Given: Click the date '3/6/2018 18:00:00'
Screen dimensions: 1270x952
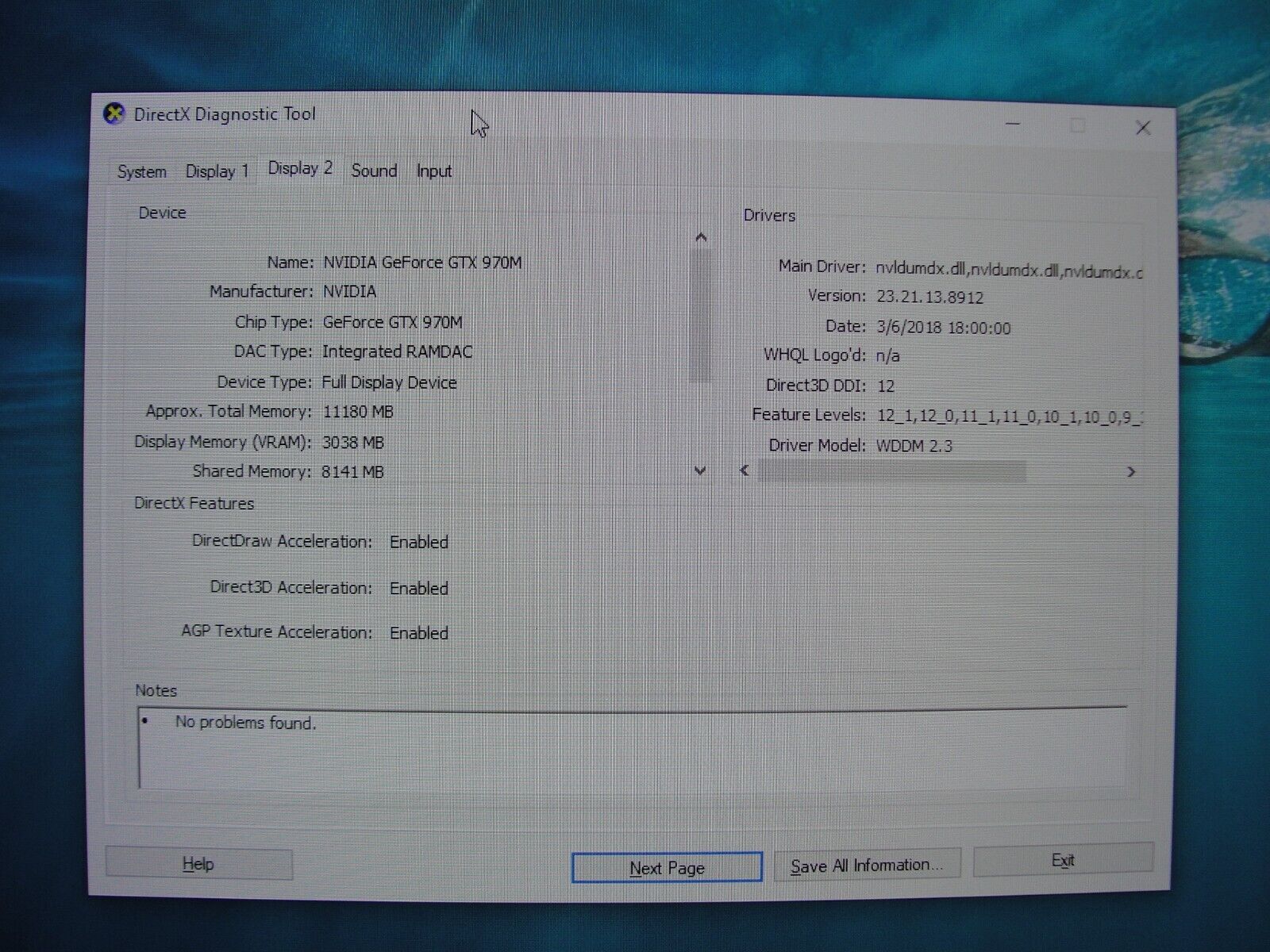Looking at the screenshot, I should pyautogui.click(x=944, y=328).
